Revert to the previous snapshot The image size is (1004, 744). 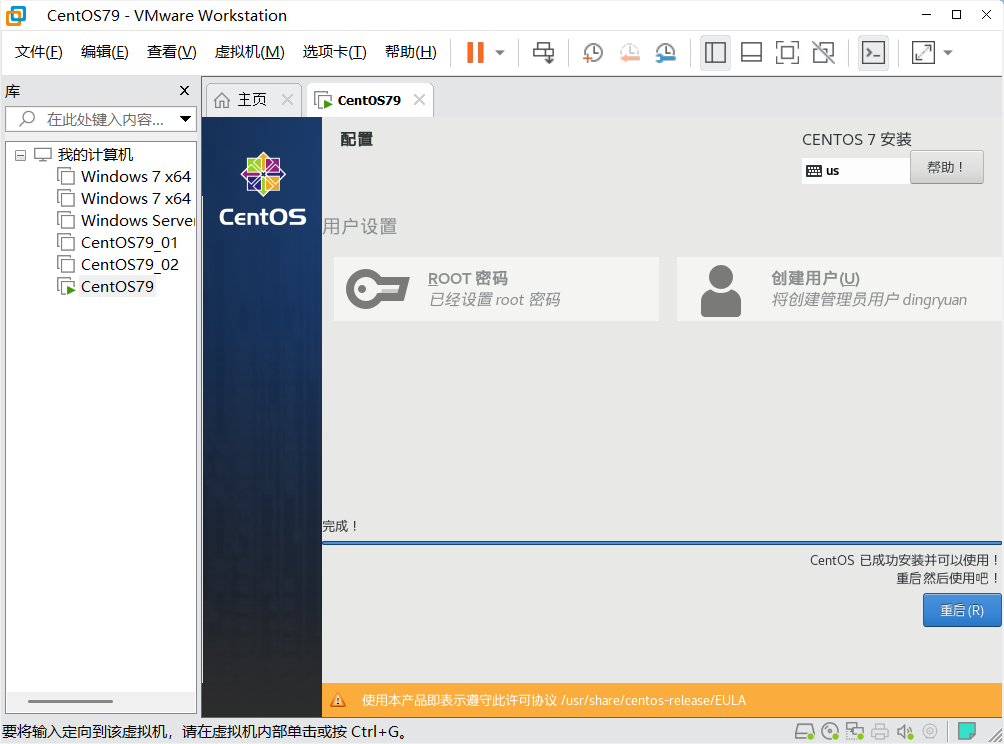[630, 53]
